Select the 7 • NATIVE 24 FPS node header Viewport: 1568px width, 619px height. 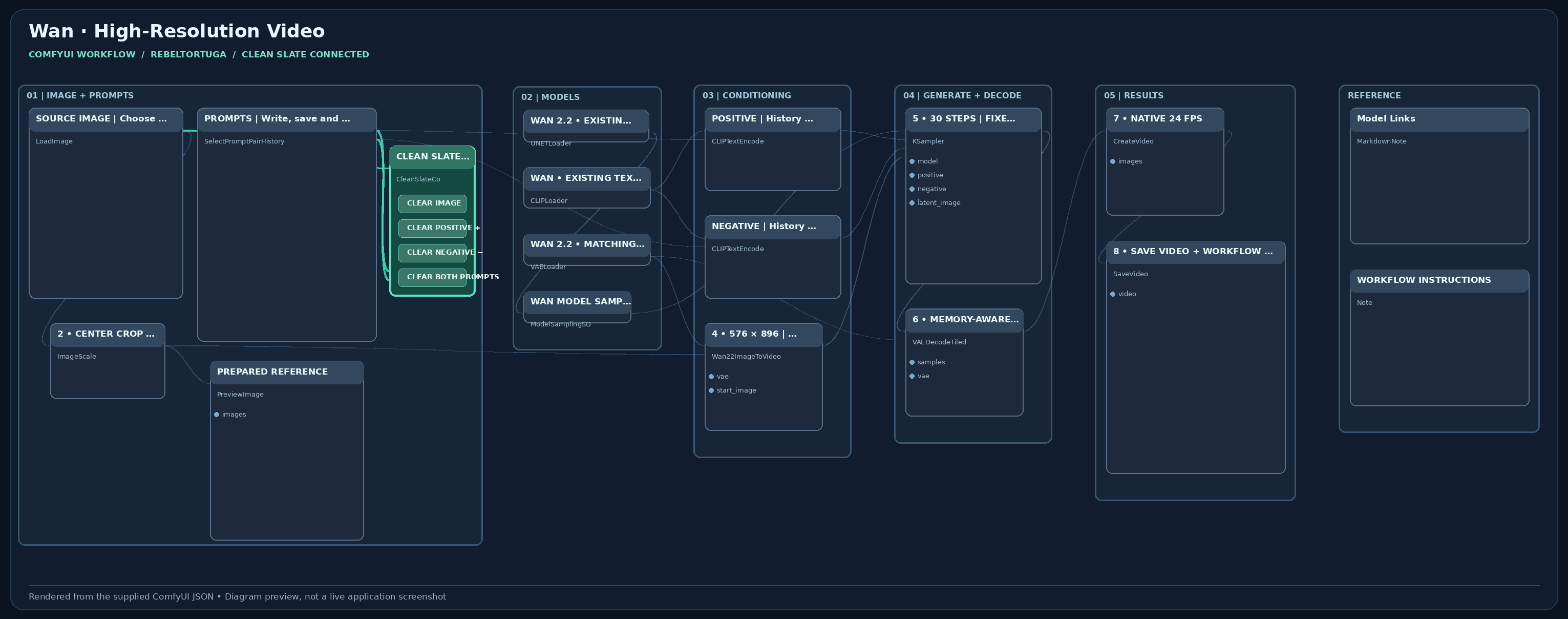click(1164, 119)
